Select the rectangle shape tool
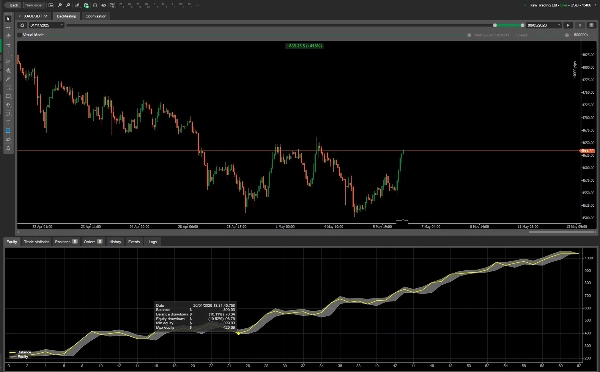Screen dimensions: 600x372 (8, 96)
